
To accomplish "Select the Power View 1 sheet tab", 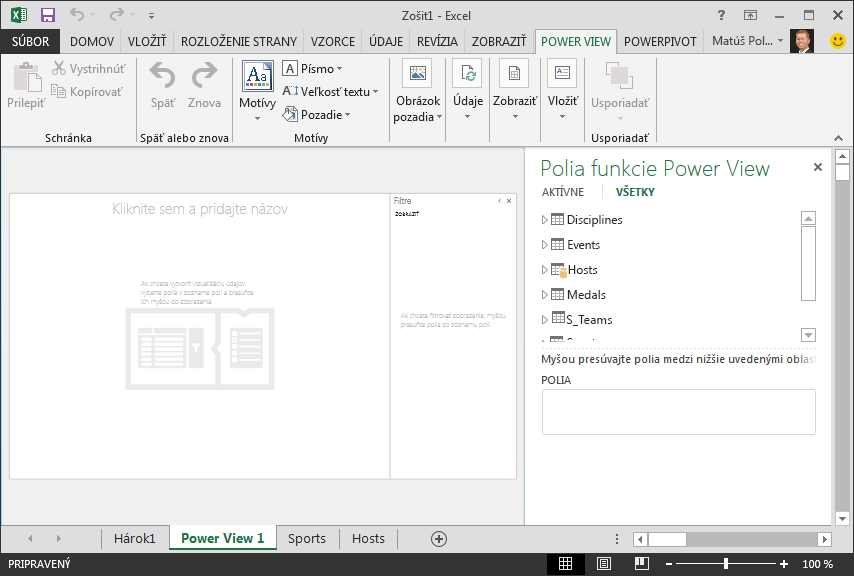I will tap(223, 538).
